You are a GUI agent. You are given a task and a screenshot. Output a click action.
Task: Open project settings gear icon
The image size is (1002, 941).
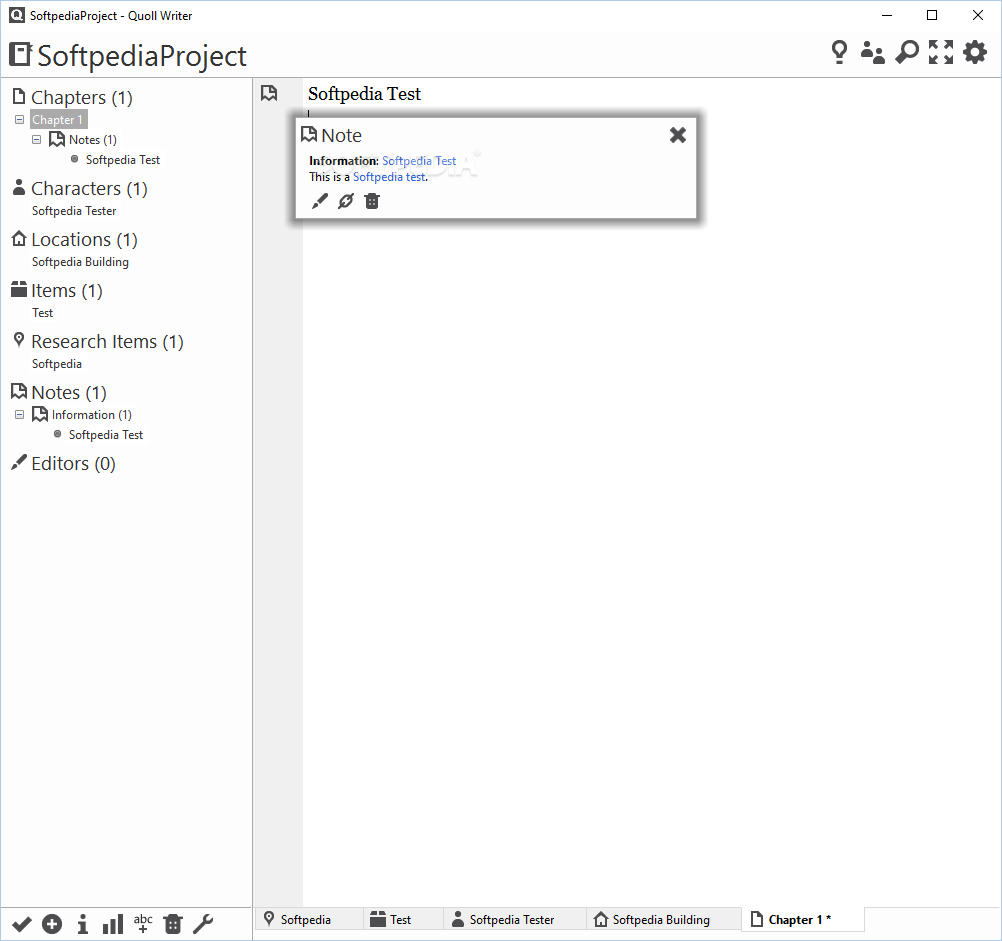[975, 52]
